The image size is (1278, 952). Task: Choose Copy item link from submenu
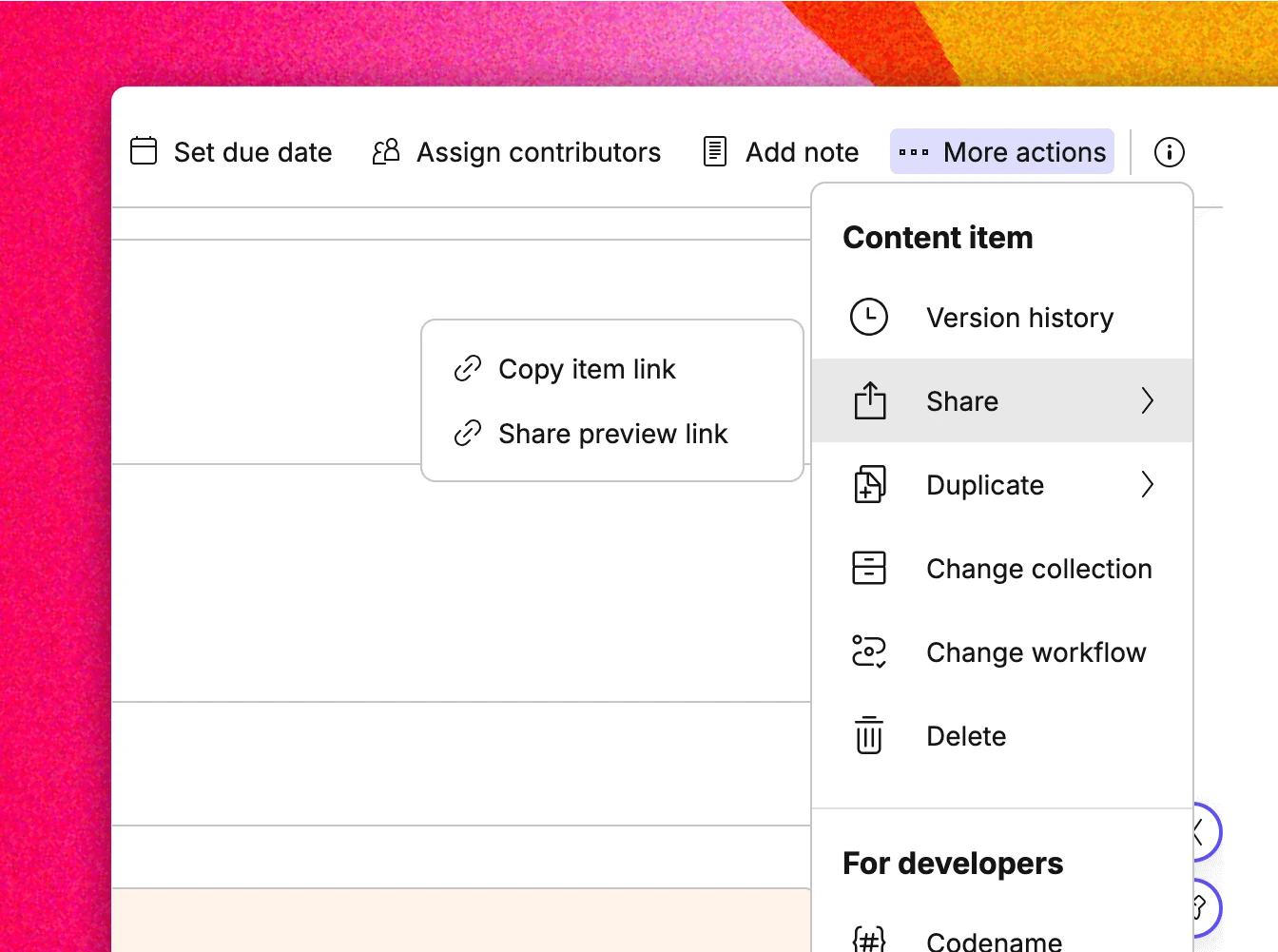click(x=587, y=369)
